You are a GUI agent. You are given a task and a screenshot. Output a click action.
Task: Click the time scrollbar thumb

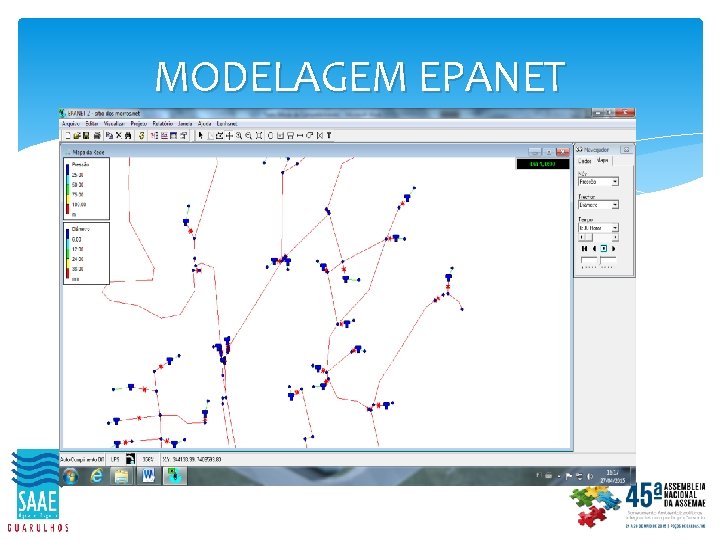point(589,237)
